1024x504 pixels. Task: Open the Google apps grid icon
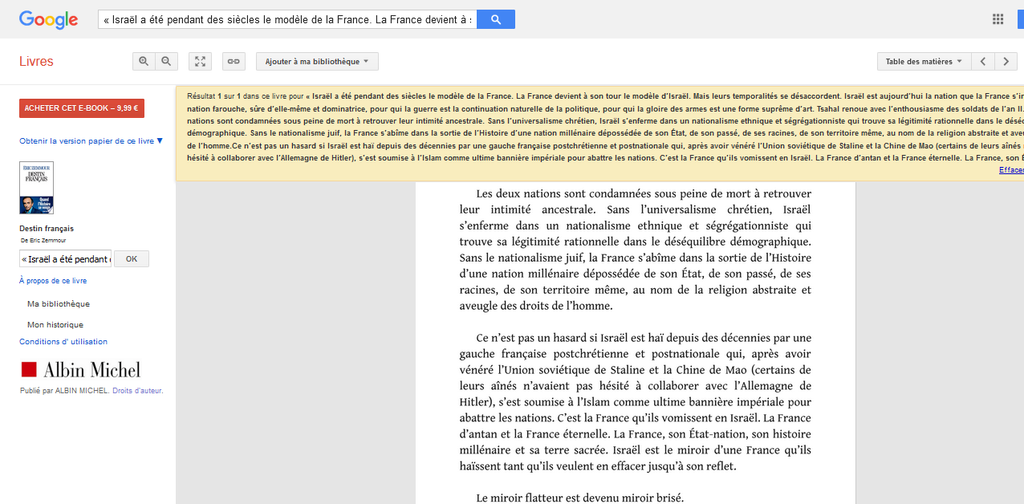[x=997, y=19]
